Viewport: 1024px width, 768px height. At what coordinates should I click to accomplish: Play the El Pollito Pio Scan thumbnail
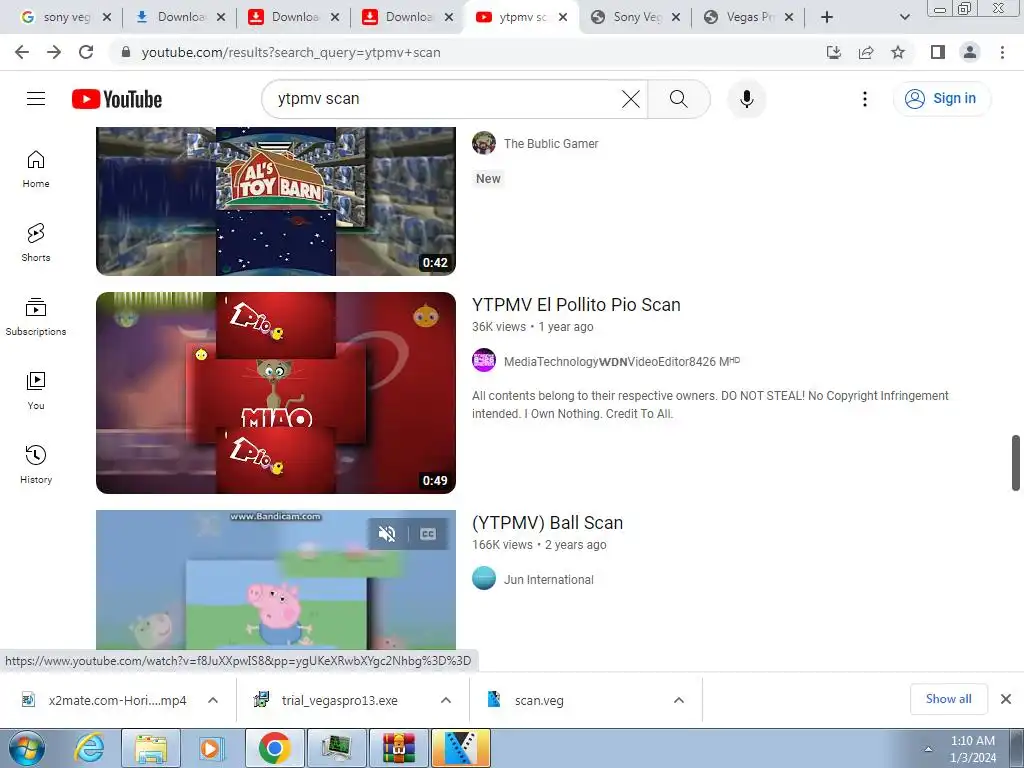[x=276, y=392]
